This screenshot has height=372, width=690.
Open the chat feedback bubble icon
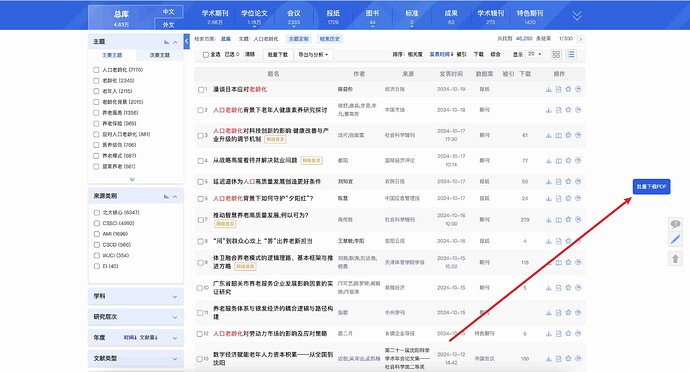[675, 224]
